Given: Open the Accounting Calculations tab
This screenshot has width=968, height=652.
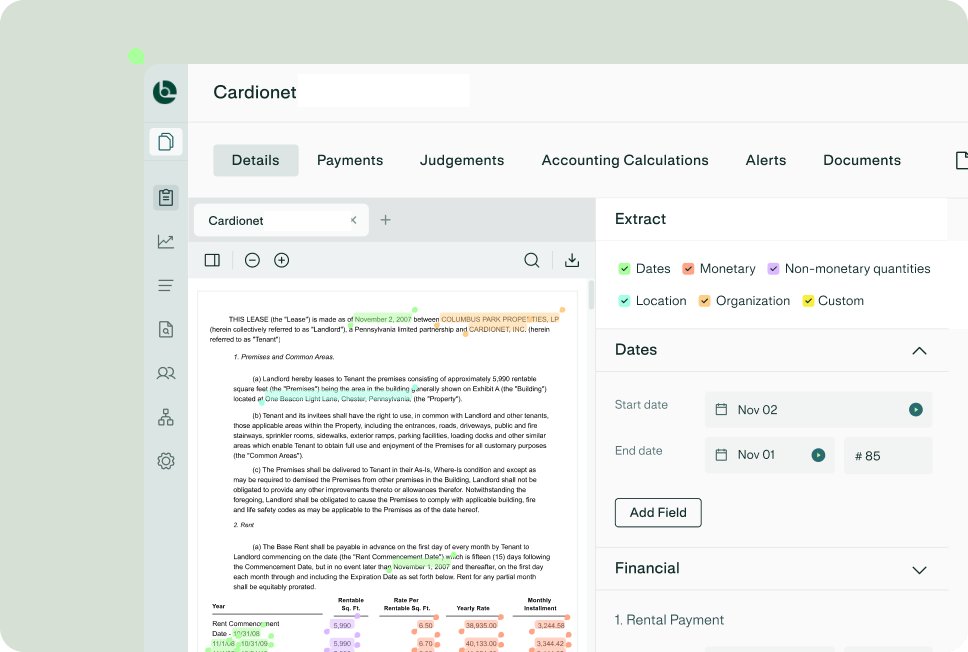Looking at the screenshot, I should click(625, 160).
